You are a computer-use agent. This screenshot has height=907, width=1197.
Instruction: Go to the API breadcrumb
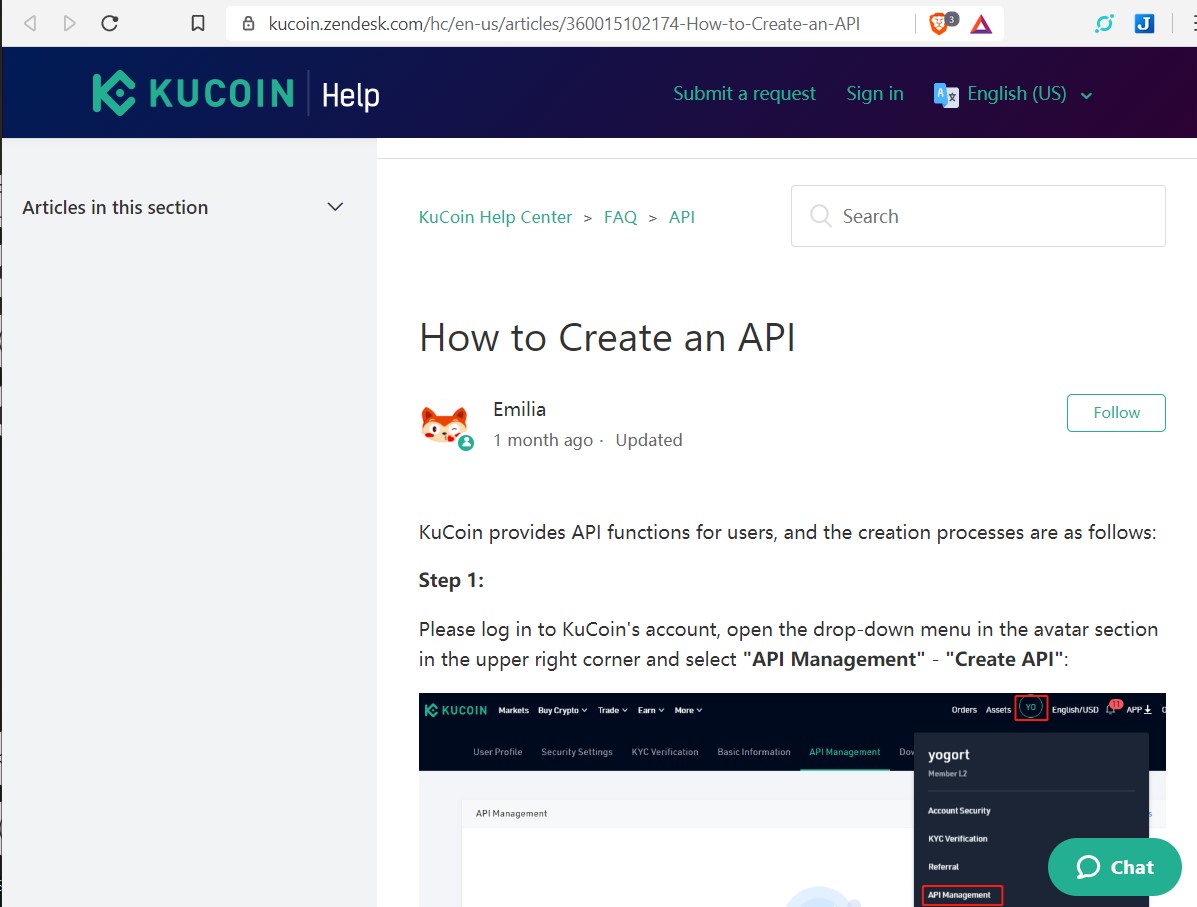682,217
